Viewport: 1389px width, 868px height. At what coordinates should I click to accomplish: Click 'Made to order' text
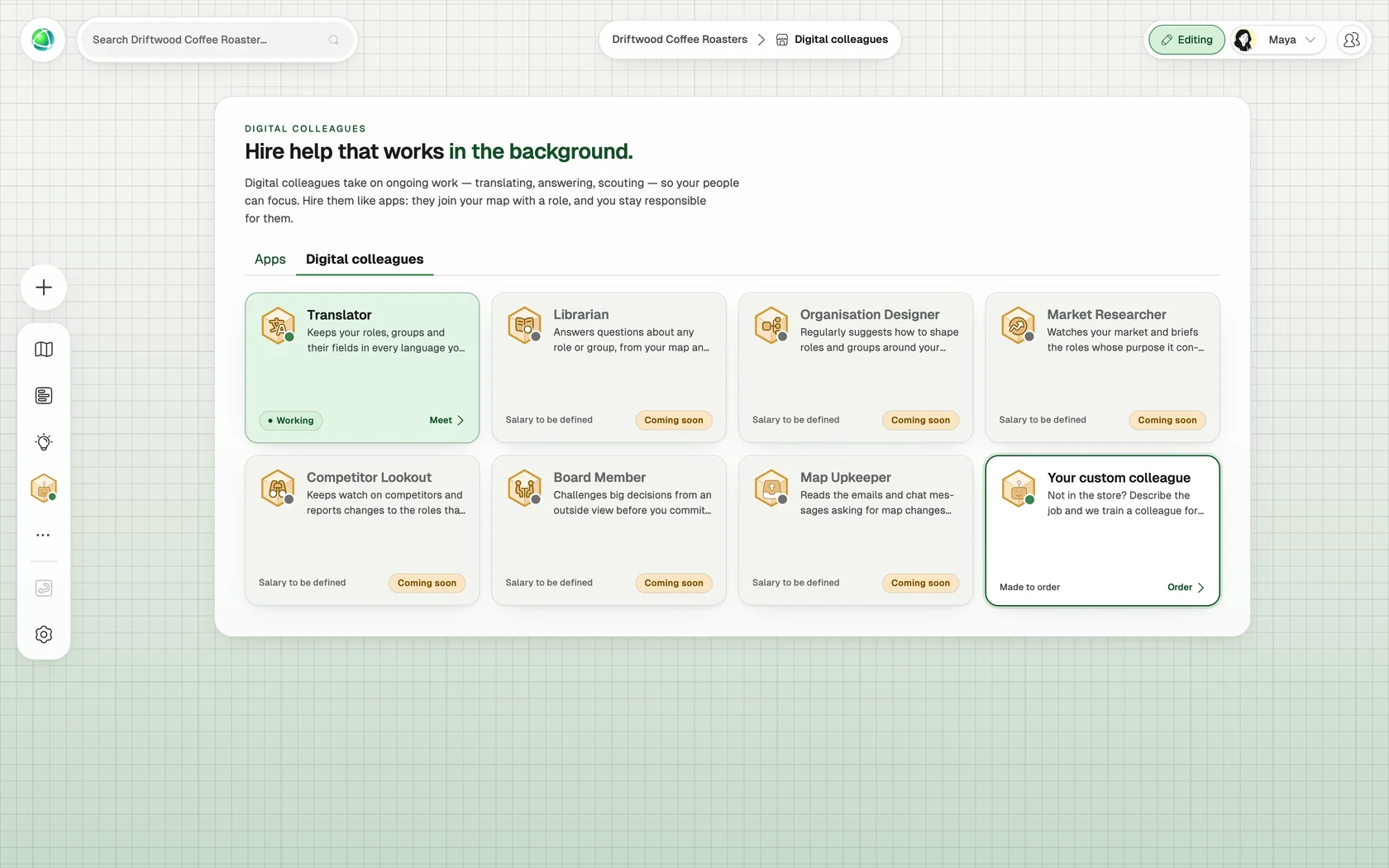(1029, 588)
